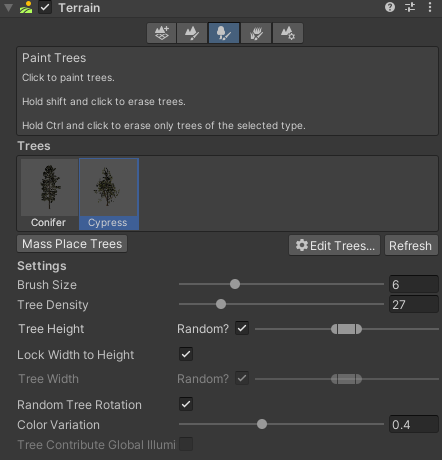Open the Terrain component kebab menu

coord(430,7)
